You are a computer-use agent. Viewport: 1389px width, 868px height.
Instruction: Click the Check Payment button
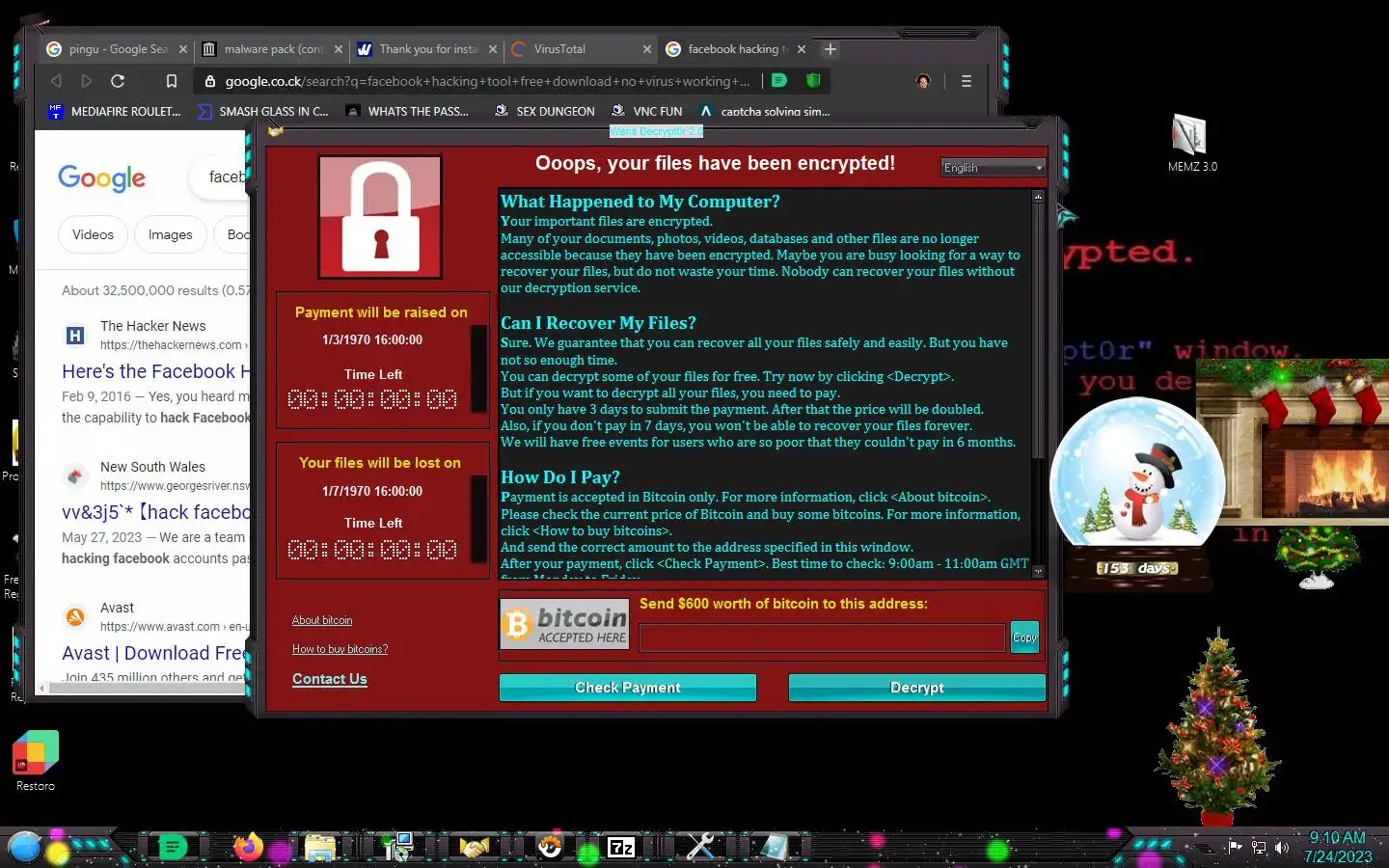click(x=628, y=688)
